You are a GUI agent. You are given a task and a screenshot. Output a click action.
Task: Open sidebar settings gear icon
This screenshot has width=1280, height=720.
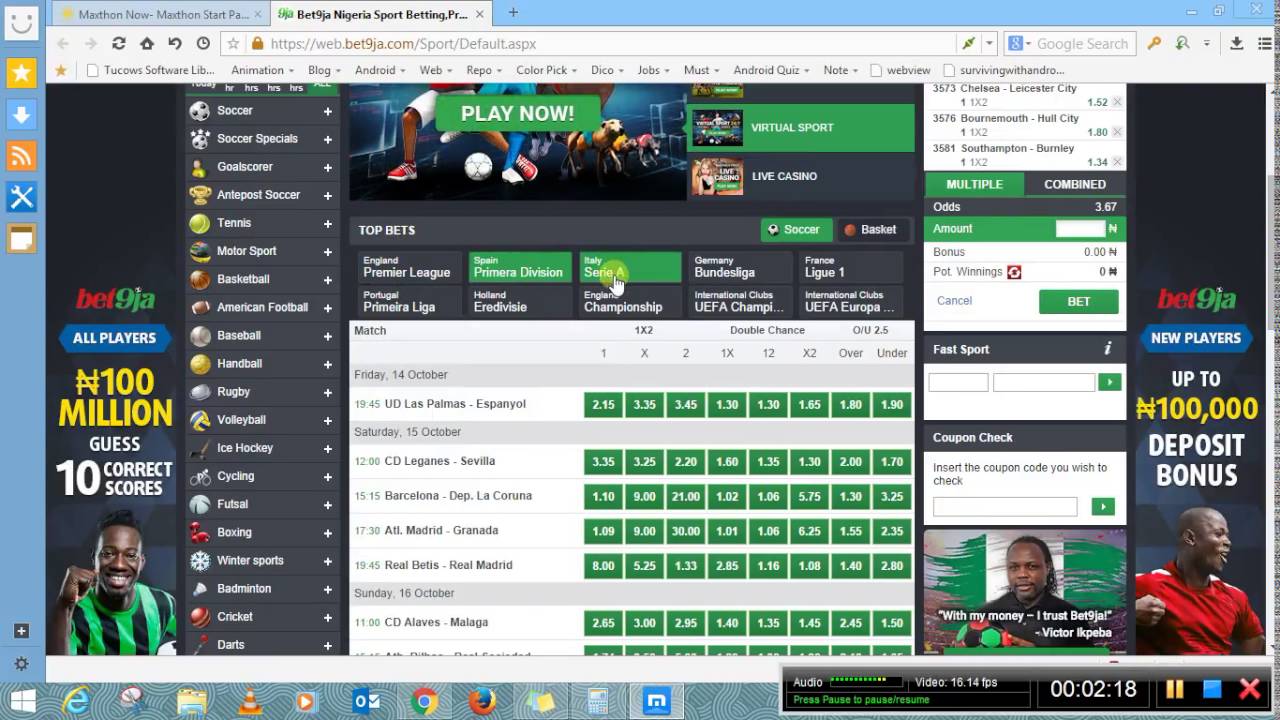click(22, 664)
